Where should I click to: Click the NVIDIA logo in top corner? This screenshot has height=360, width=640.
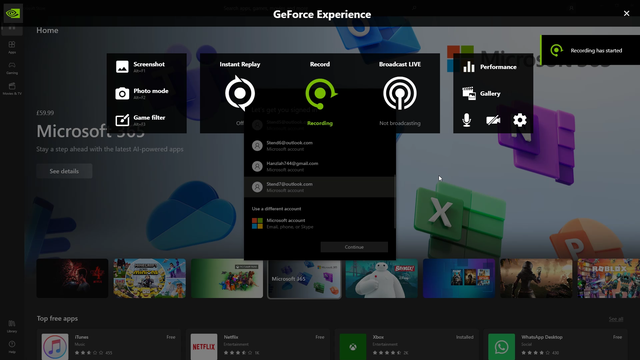click(13, 13)
